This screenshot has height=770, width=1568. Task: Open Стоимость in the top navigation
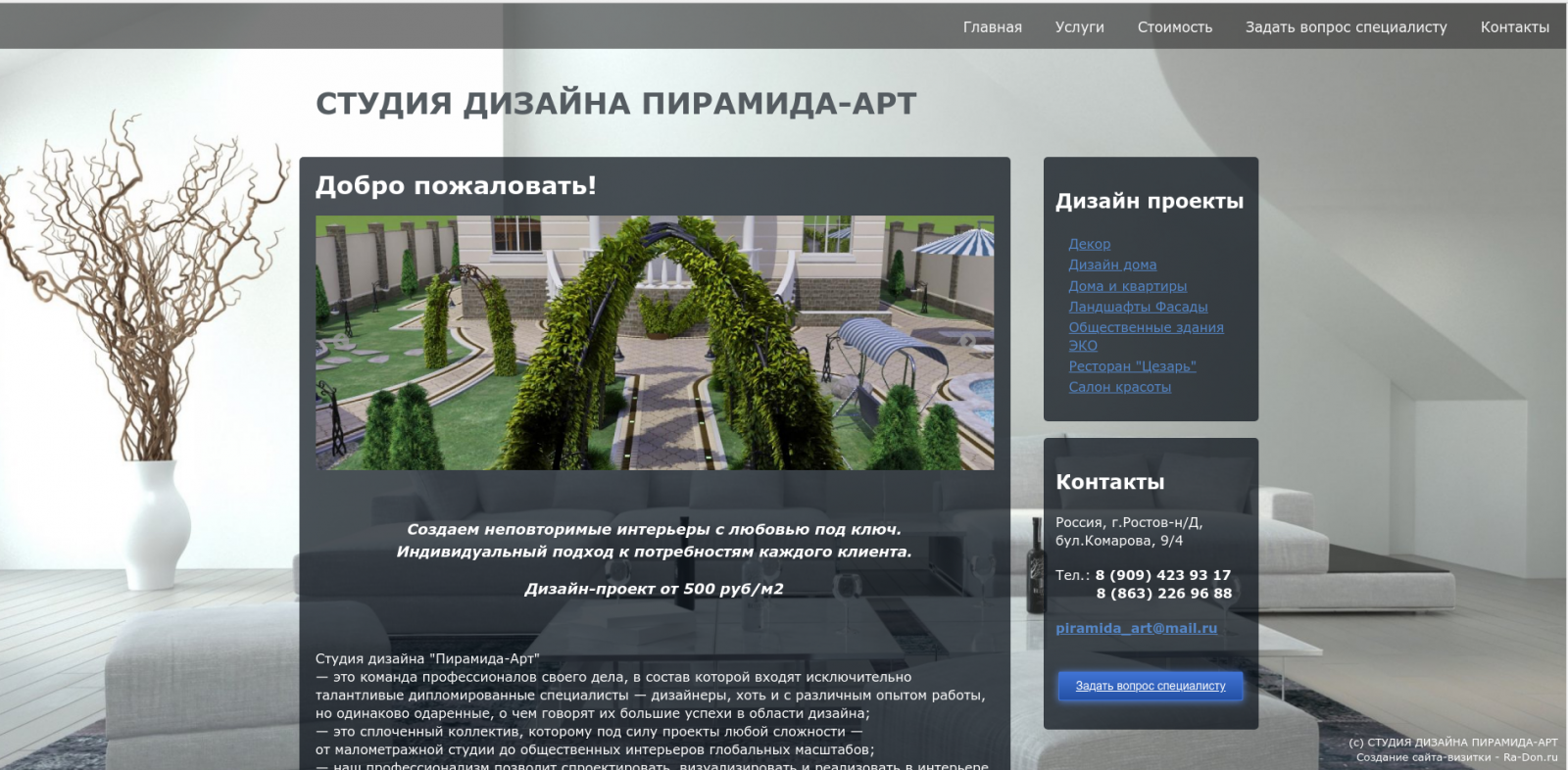pyautogui.click(x=1174, y=27)
